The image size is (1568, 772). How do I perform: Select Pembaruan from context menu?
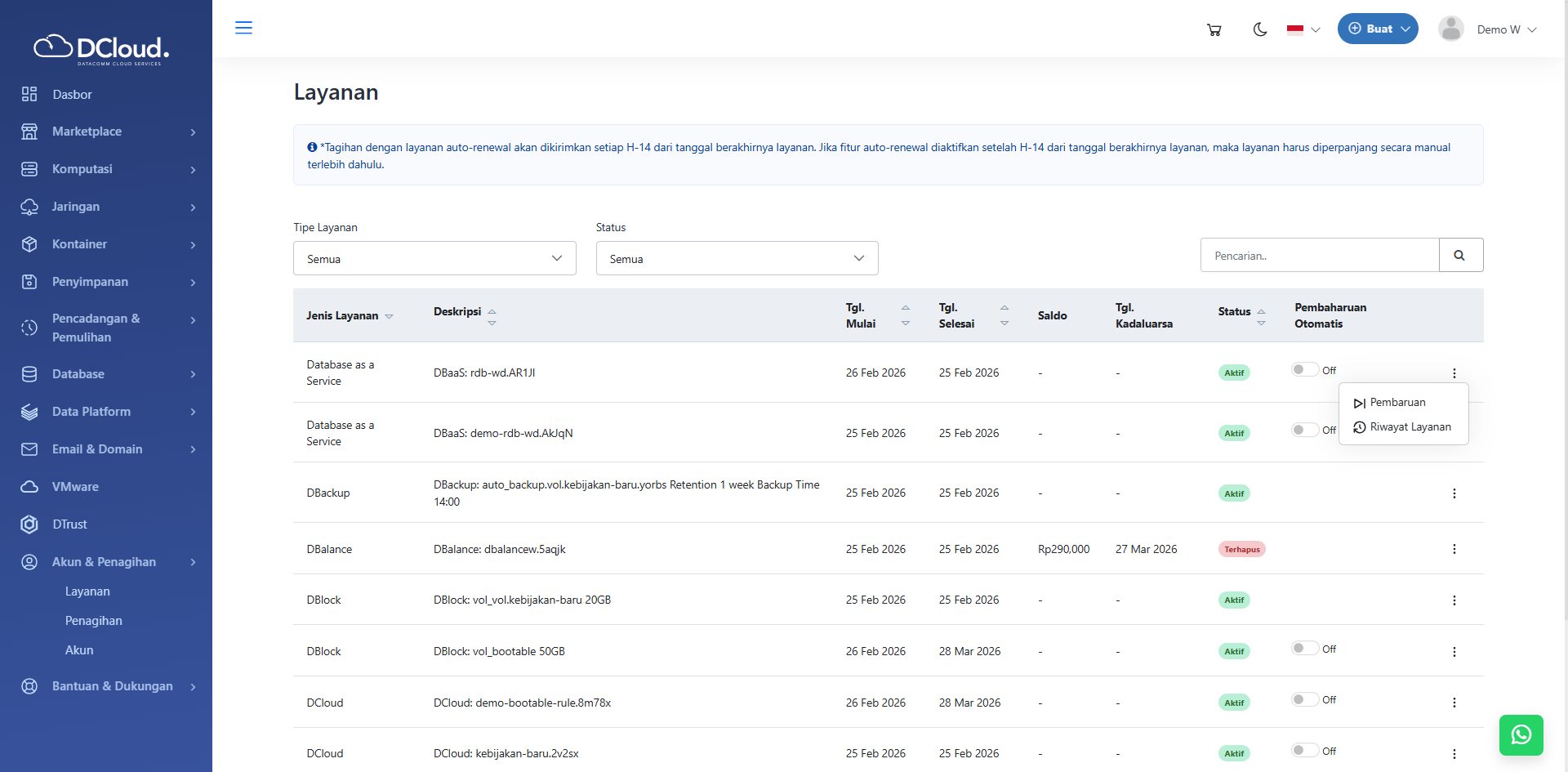point(1396,403)
